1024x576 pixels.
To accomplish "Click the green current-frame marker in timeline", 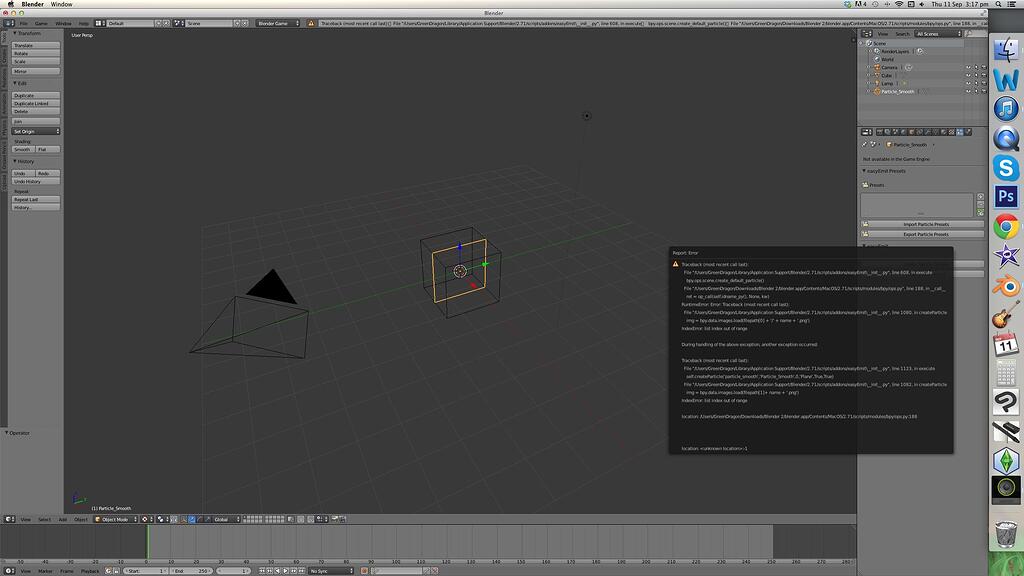I will pos(148,541).
